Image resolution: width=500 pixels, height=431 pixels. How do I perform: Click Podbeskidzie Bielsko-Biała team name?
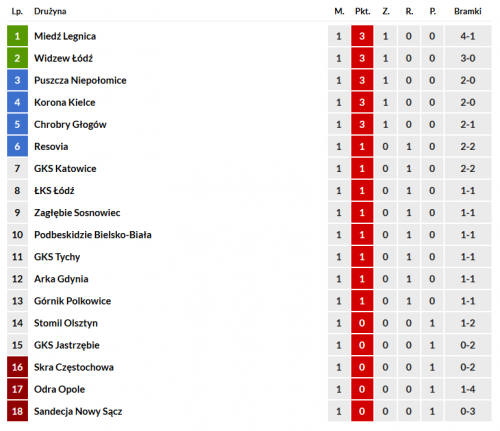coord(93,235)
